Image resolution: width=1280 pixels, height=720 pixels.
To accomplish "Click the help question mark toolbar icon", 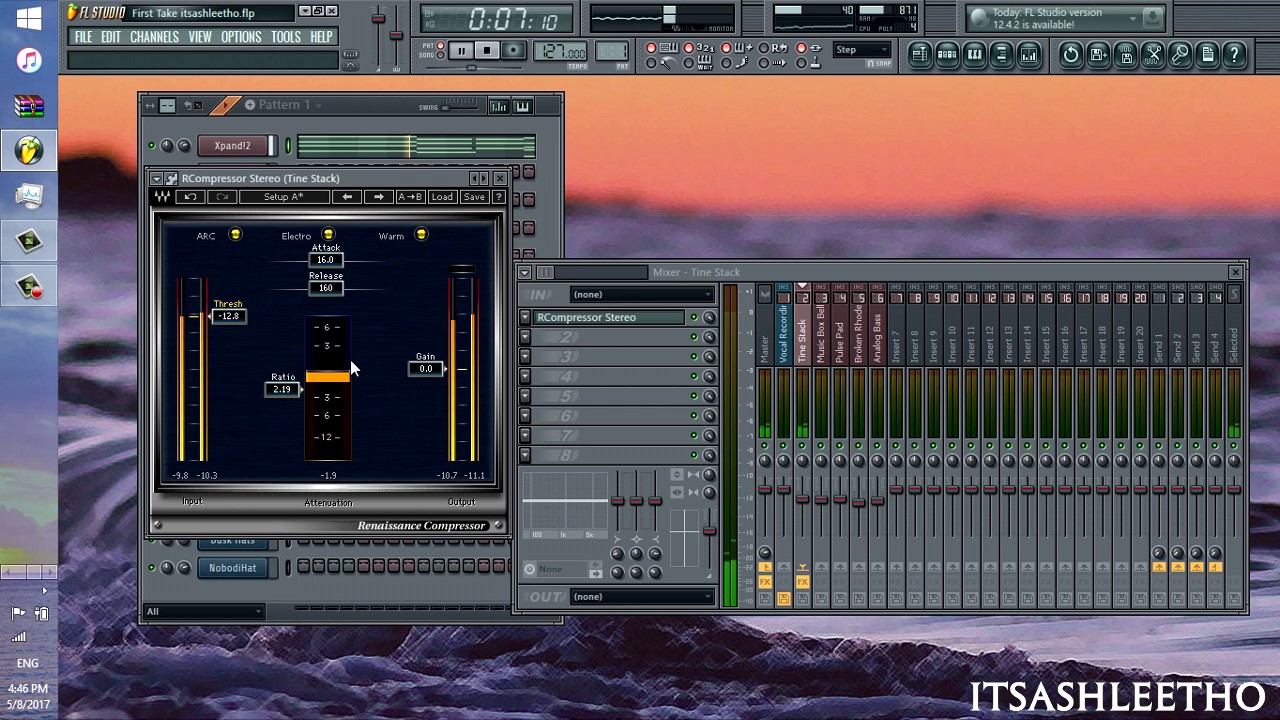I will (x=1234, y=55).
